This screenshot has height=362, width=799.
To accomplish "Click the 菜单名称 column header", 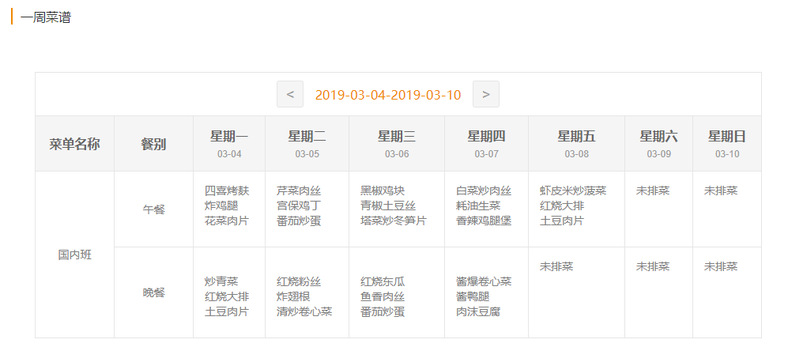I will click(75, 144).
